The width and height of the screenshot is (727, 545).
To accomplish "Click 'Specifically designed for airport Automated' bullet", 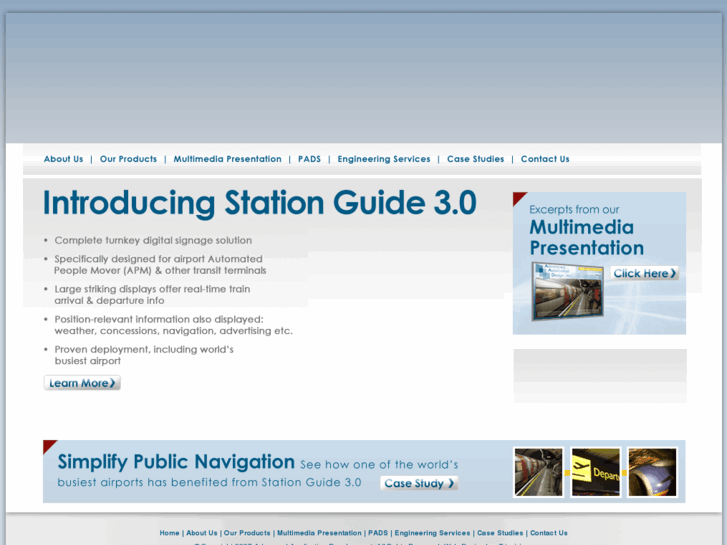I will click(158, 259).
